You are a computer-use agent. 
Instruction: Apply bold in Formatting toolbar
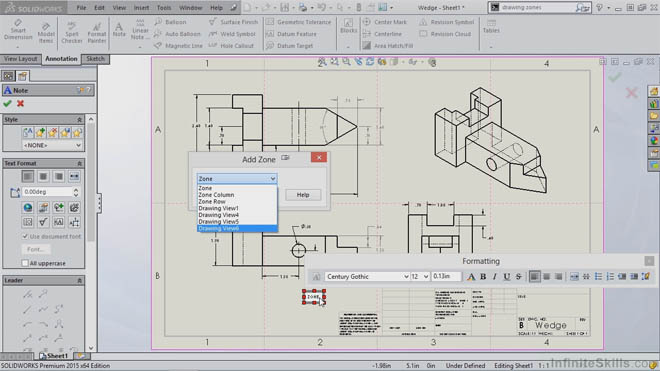(483, 277)
